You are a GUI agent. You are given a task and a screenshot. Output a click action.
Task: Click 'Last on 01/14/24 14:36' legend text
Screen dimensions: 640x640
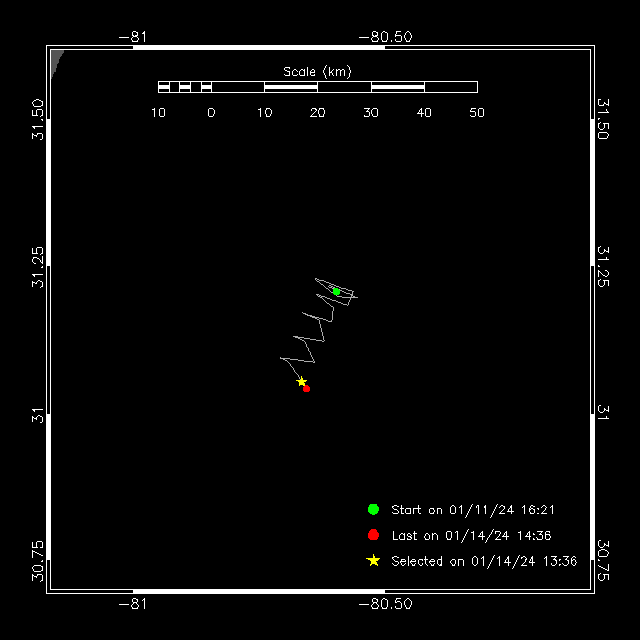coord(471,536)
